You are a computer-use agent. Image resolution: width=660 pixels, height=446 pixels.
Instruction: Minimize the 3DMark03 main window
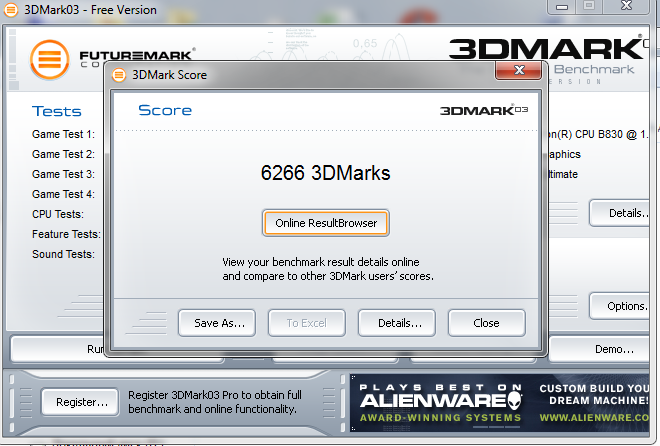click(562, 7)
